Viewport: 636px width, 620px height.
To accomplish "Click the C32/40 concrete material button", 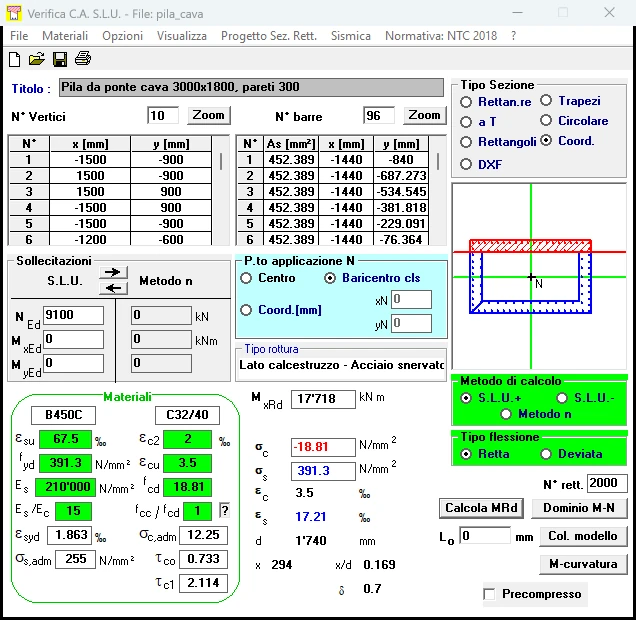I will click(187, 415).
